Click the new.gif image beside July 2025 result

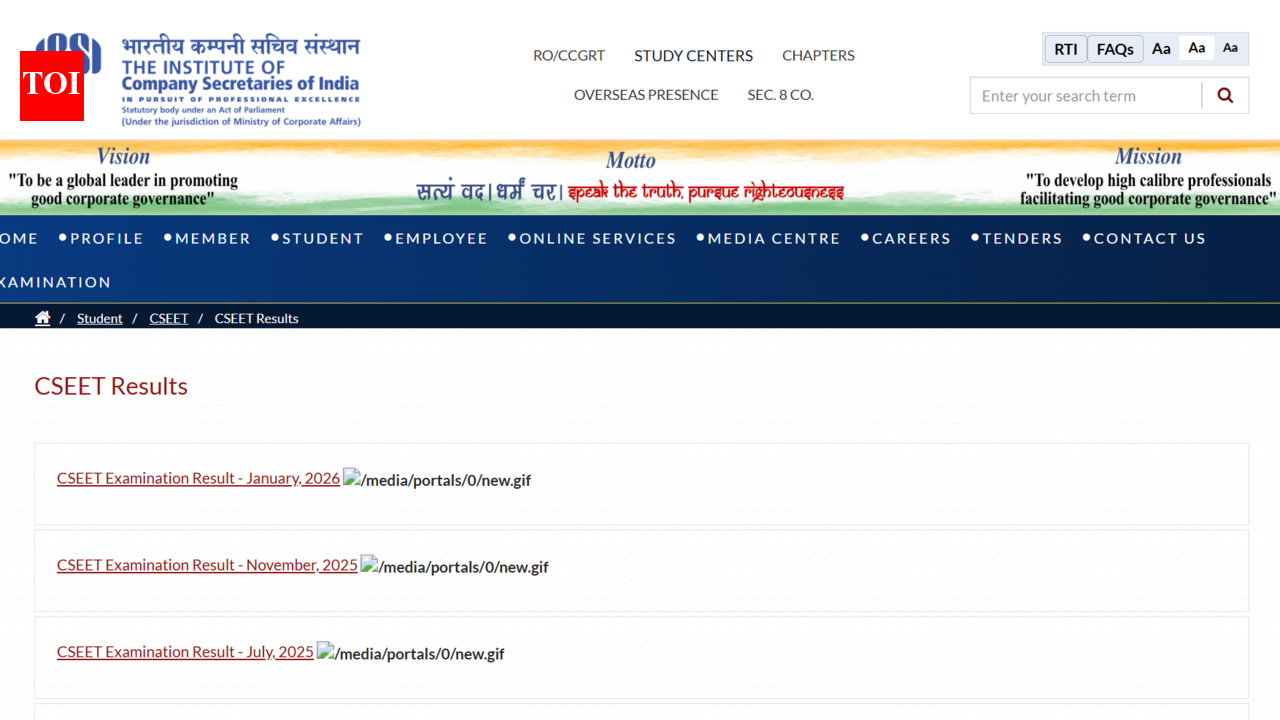(x=411, y=653)
